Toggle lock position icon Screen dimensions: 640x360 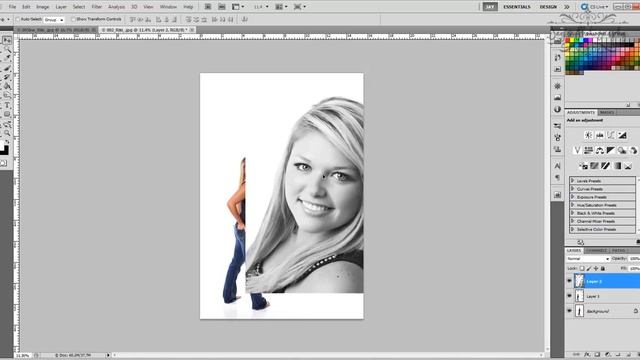pyautogui.click(x=596, y=269)
